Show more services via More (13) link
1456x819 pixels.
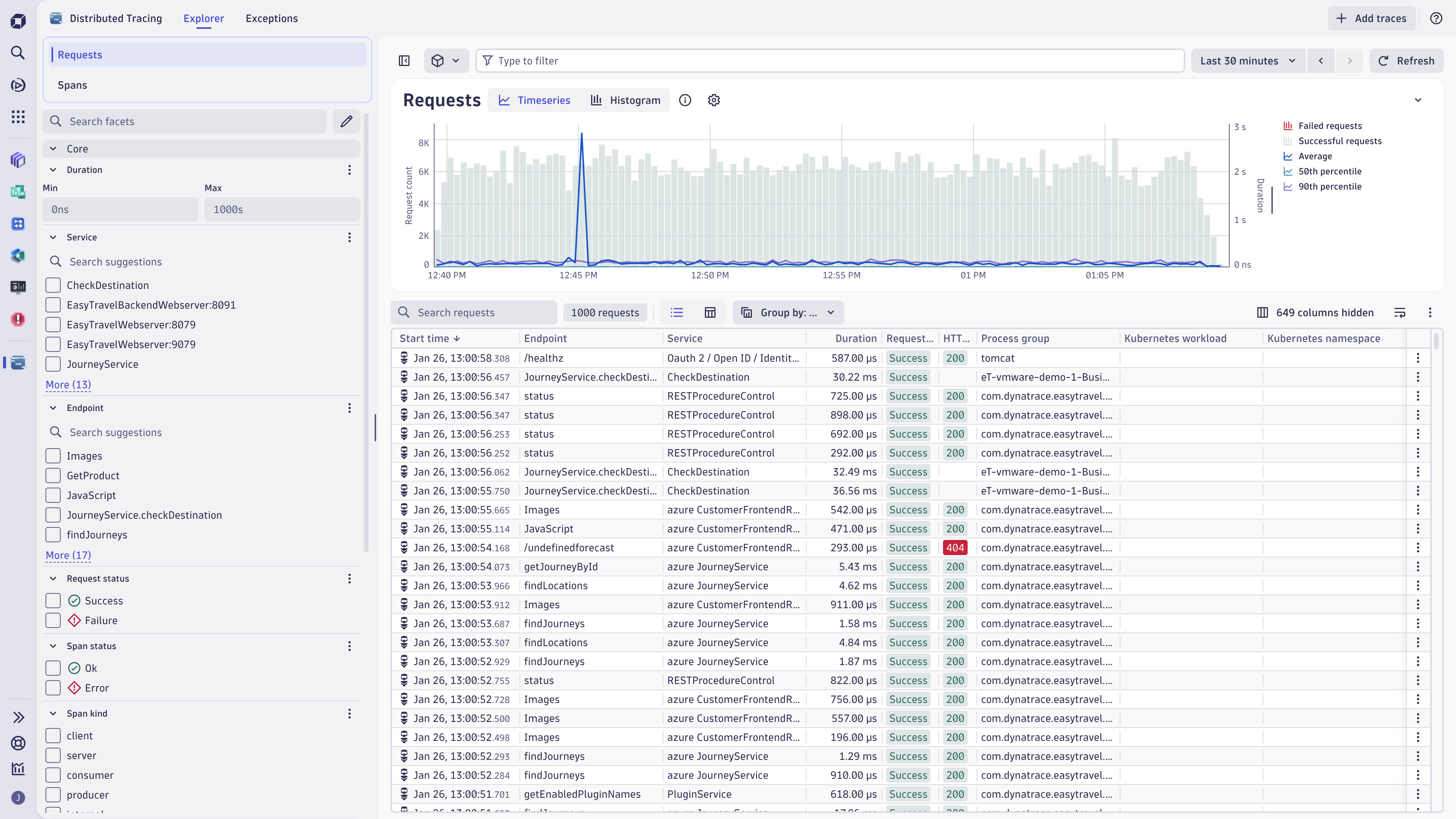(68, 384)
